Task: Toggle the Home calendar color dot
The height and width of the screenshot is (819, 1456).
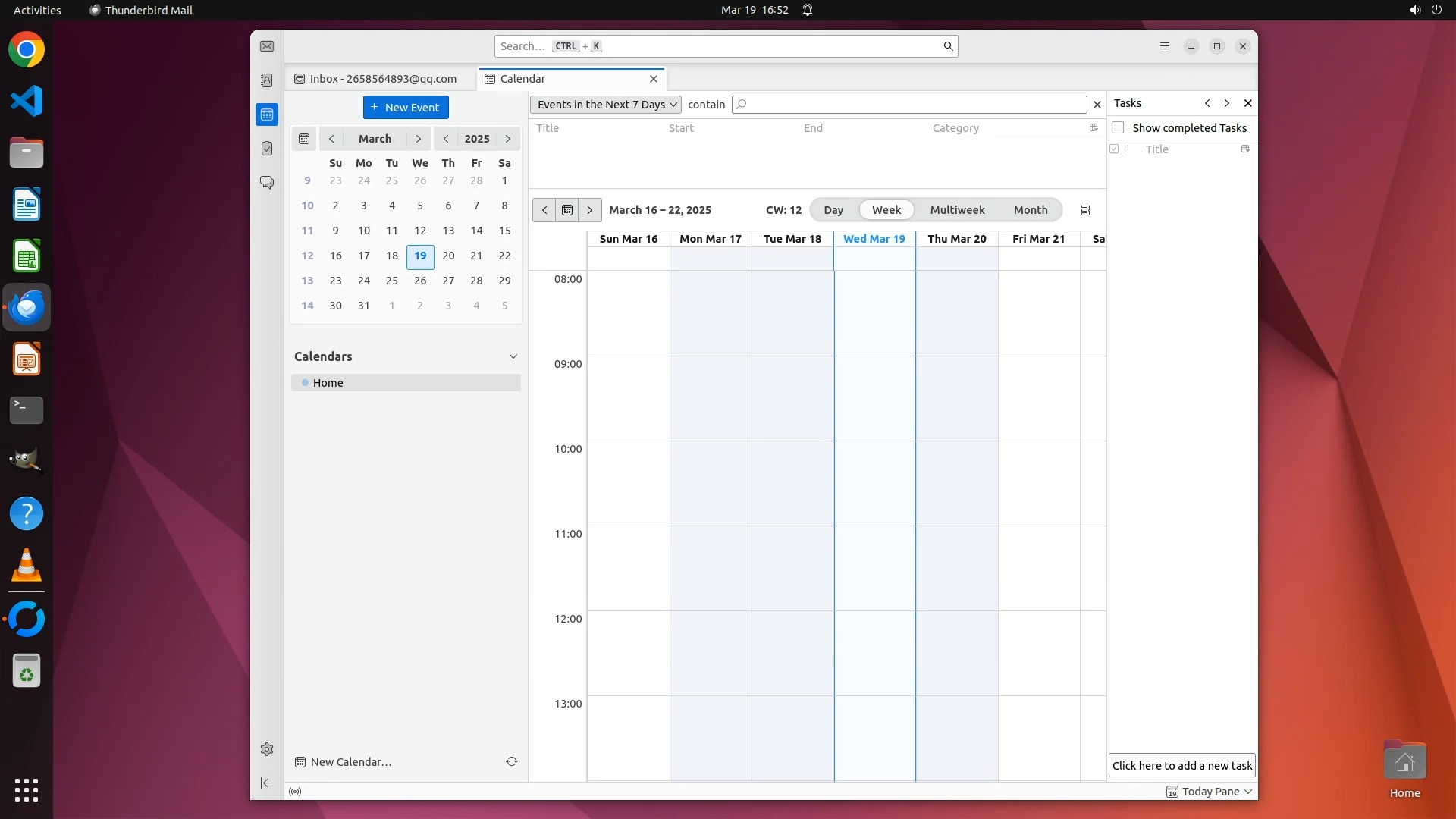Action: tap(305, 383)
